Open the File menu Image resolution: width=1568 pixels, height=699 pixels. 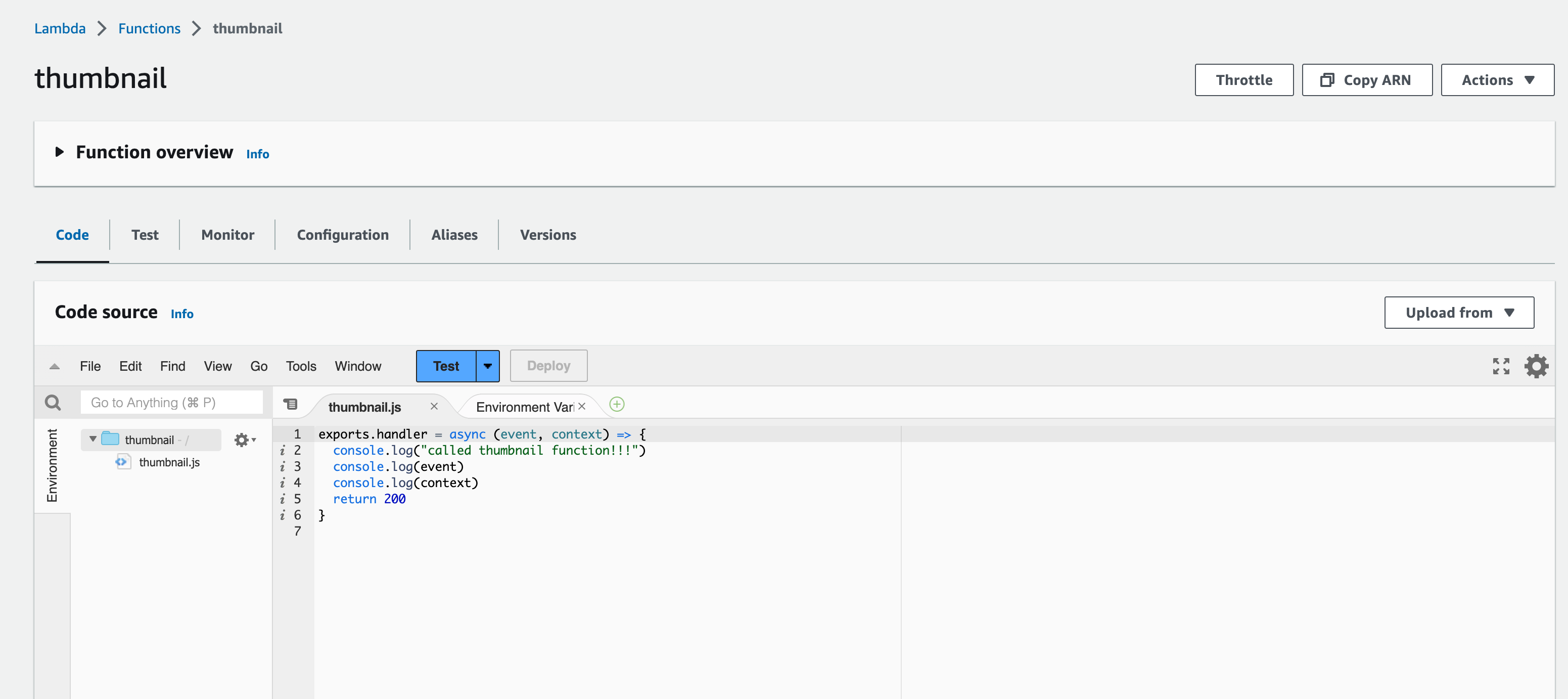(x=90, y=366)
